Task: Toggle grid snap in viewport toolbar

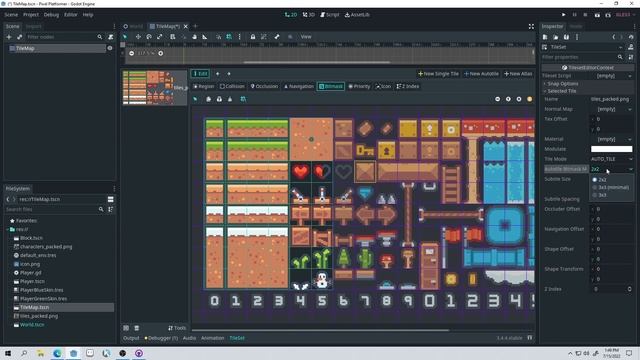Action: [229, 37]
